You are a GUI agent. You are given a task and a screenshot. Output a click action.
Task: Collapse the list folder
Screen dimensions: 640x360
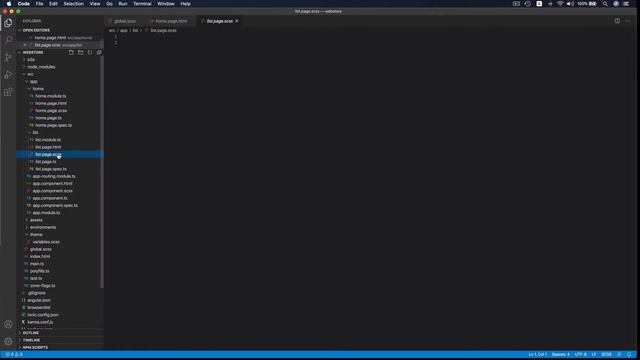click(x=35, y=133)
